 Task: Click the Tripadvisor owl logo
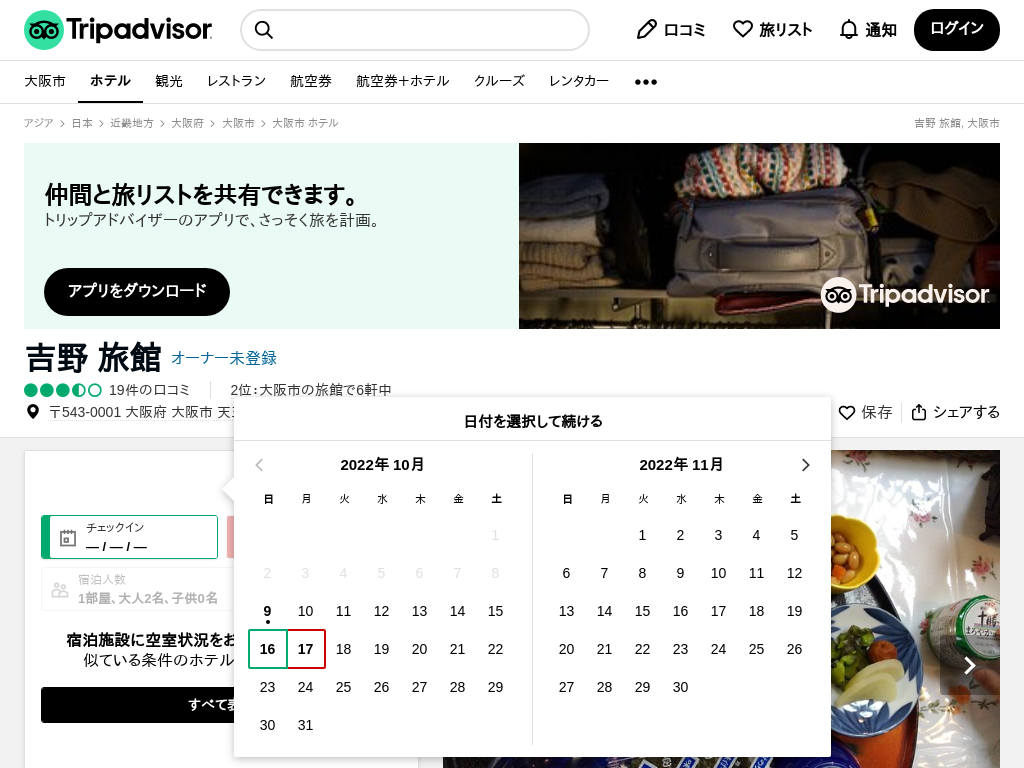(118, 30)
